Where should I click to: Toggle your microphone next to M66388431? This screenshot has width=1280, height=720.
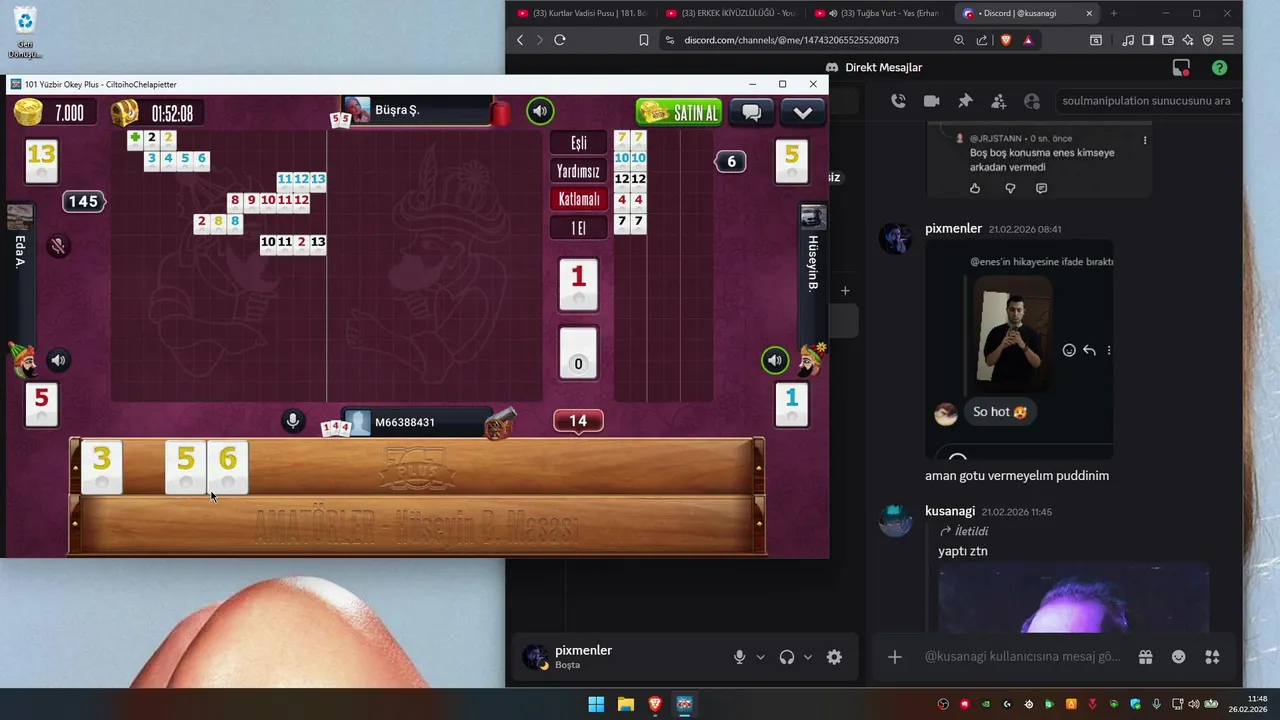293,421
